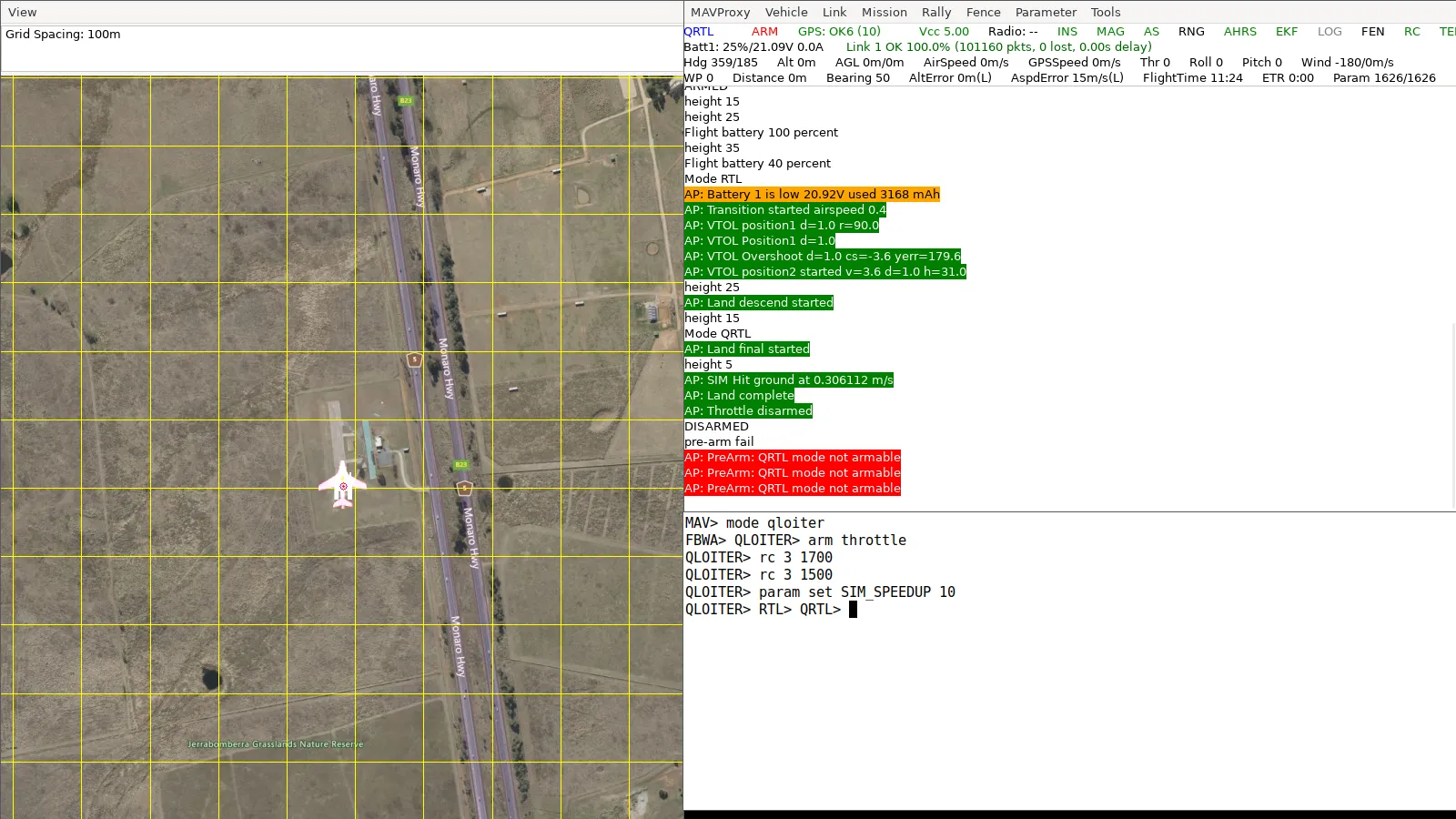Click the Vcc 5.00 status
This screenshot has height=819, width=1456.
click(944, 31)
